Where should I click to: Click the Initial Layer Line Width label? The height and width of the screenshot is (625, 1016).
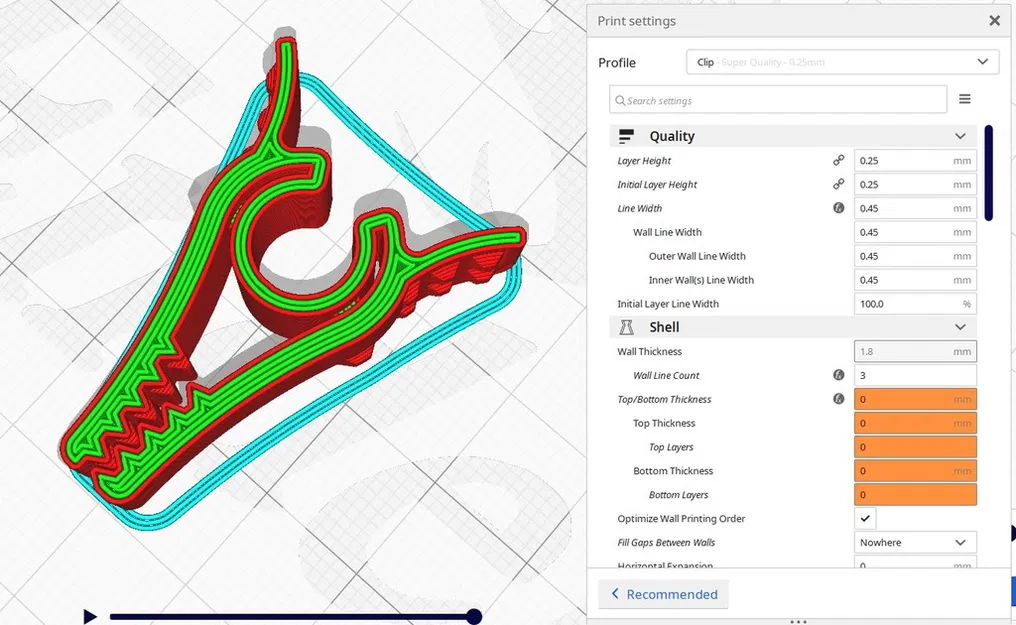[x=668, y=304]
